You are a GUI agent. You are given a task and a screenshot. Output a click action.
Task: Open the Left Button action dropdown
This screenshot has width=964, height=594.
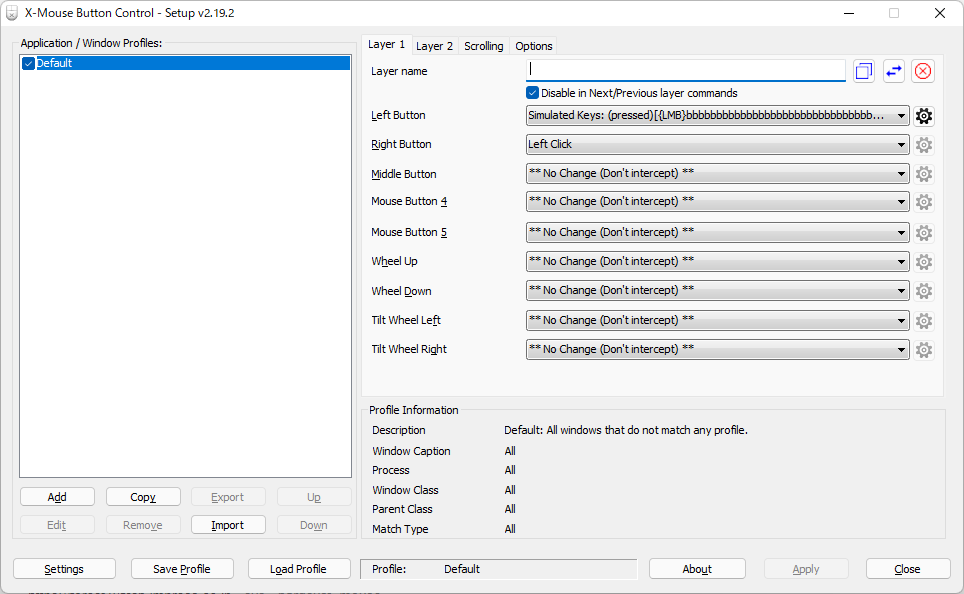pos(717,116)
